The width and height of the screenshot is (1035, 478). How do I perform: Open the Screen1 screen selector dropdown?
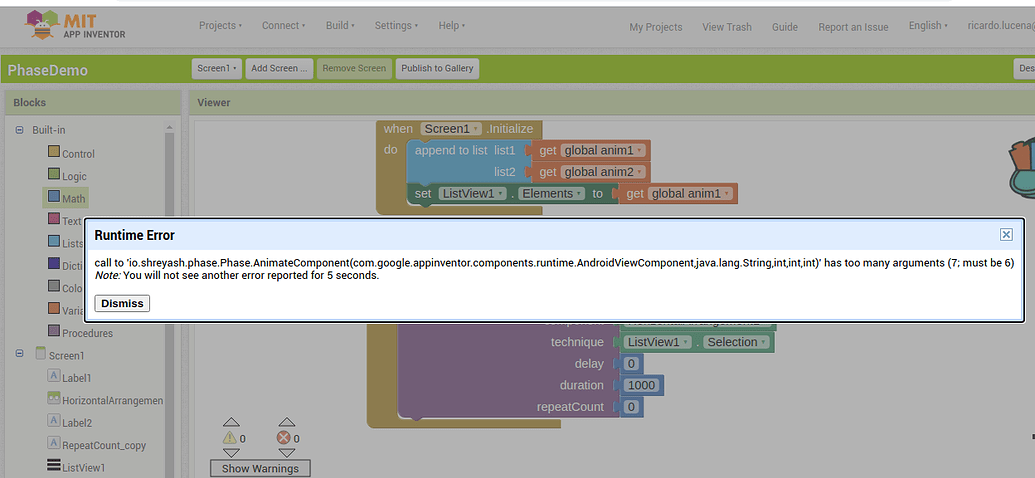pos(217,68)
